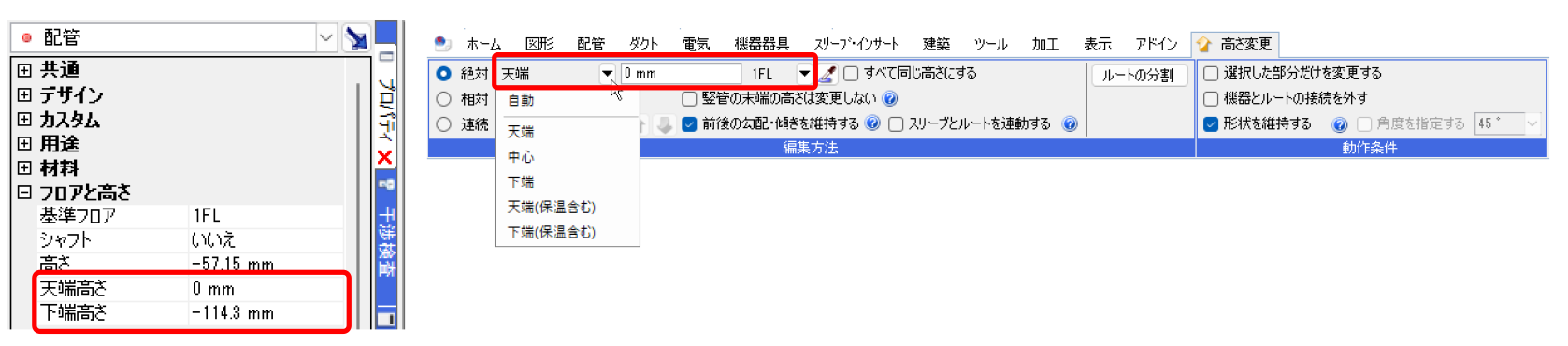Click the greyed down arrow icon
Image resolution: width=1568 pixels, height=346 pixels.
tap(664, 124)
